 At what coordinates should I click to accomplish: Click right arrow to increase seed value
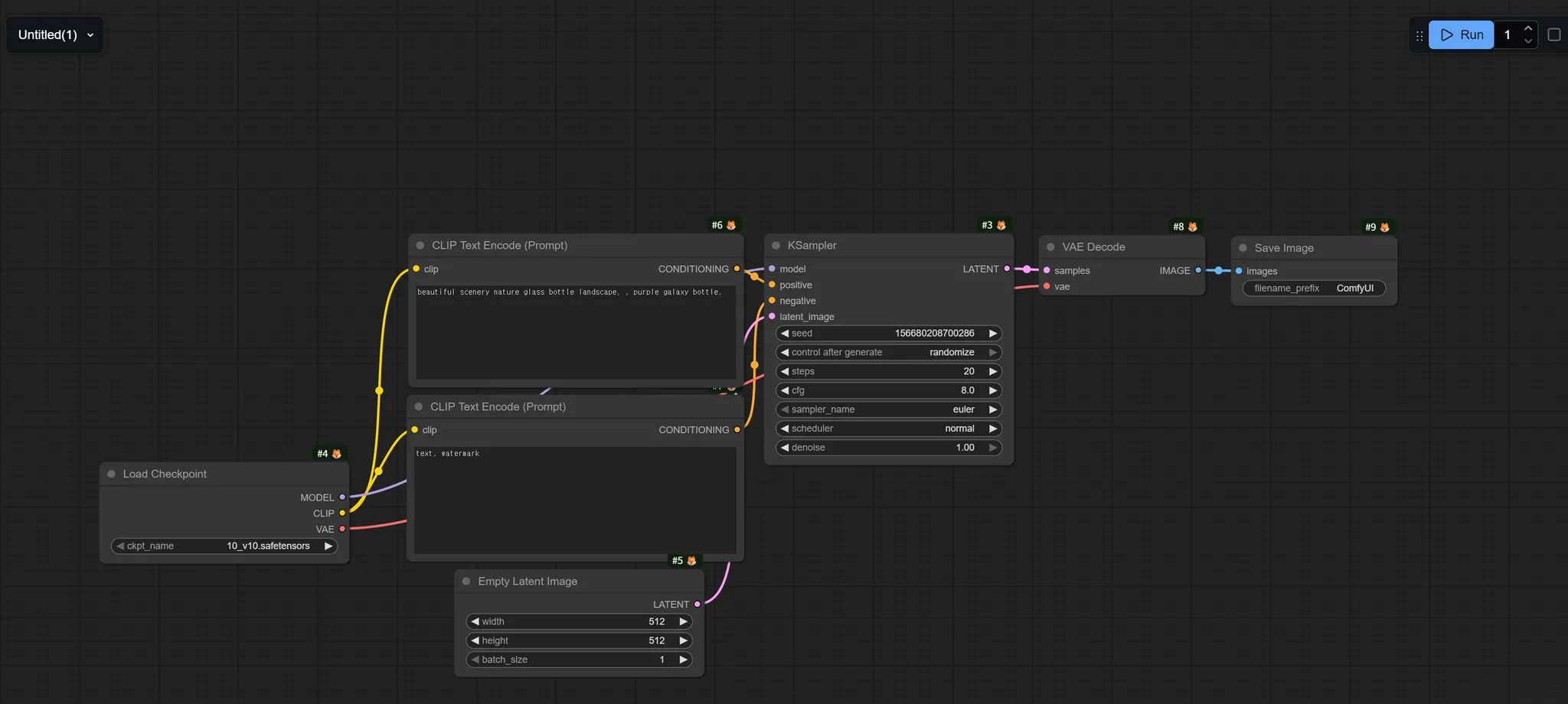tap(993, 334)
